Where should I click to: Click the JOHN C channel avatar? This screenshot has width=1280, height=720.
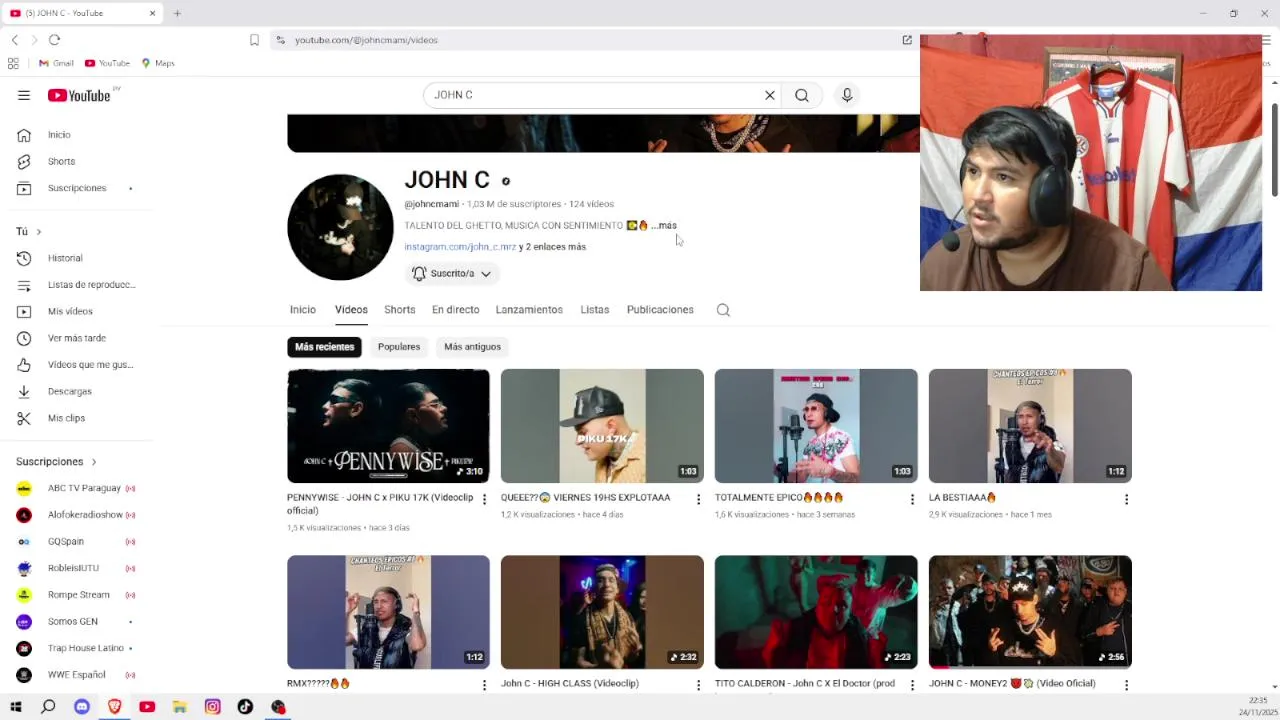click(x=340, y=227)
